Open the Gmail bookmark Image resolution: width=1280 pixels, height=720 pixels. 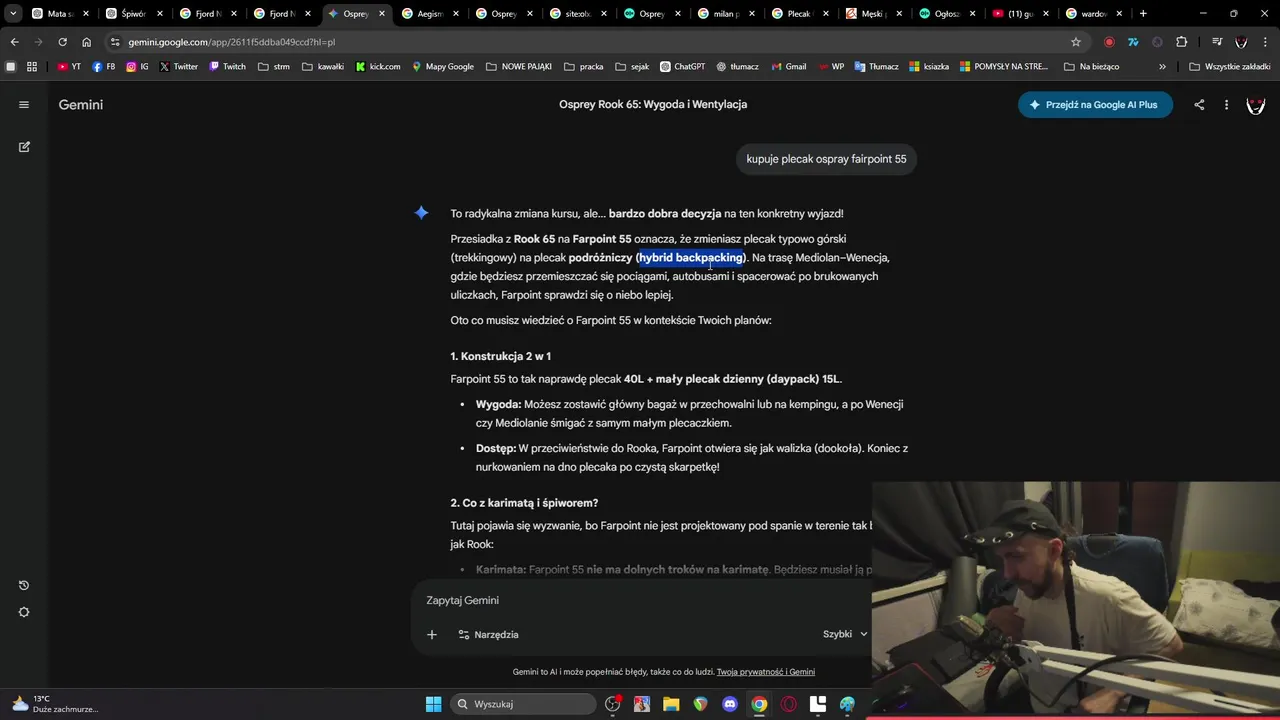click(x=787, y=67)
